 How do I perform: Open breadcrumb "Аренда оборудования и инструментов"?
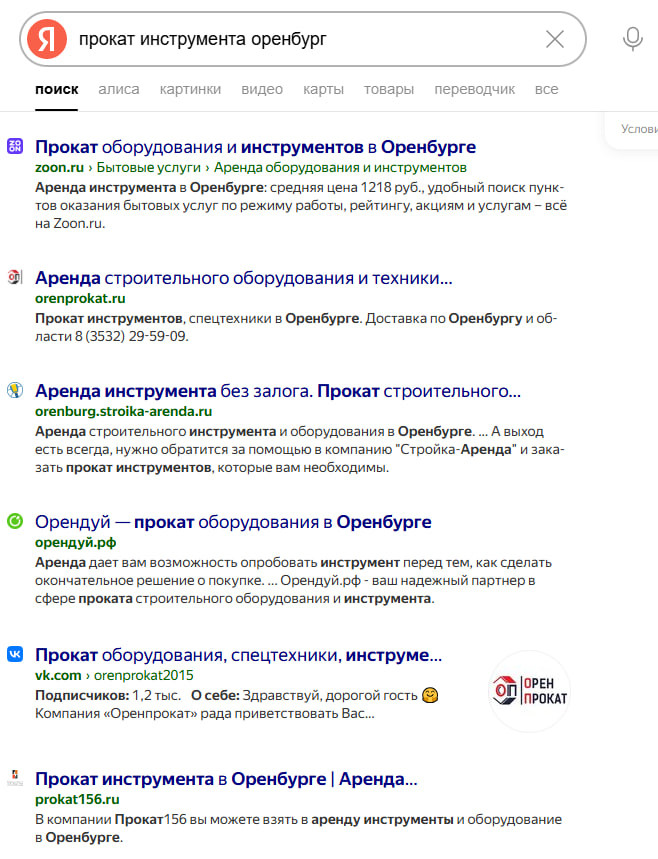(x=340, y=167)
